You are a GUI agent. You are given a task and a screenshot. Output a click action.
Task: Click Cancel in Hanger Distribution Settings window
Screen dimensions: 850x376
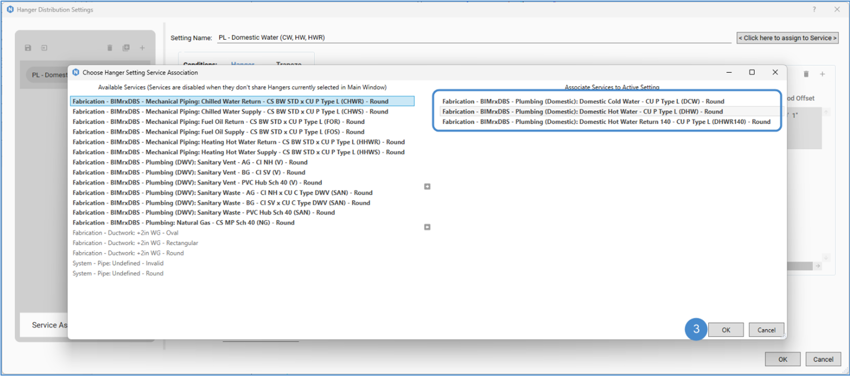click(823, 359)
